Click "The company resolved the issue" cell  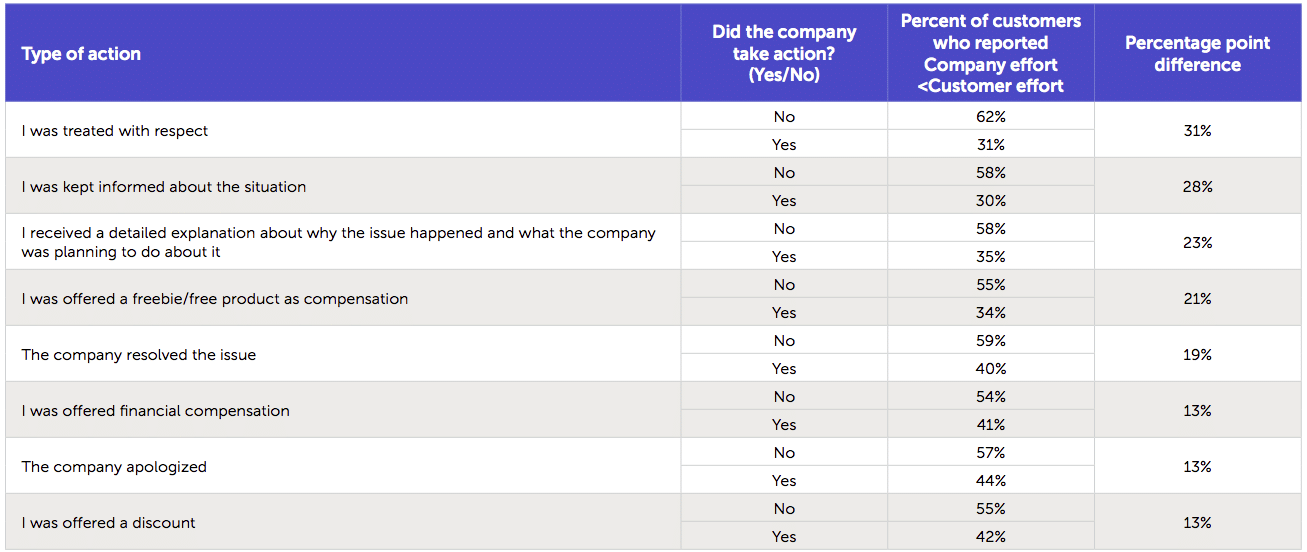(x=139, y=355)
